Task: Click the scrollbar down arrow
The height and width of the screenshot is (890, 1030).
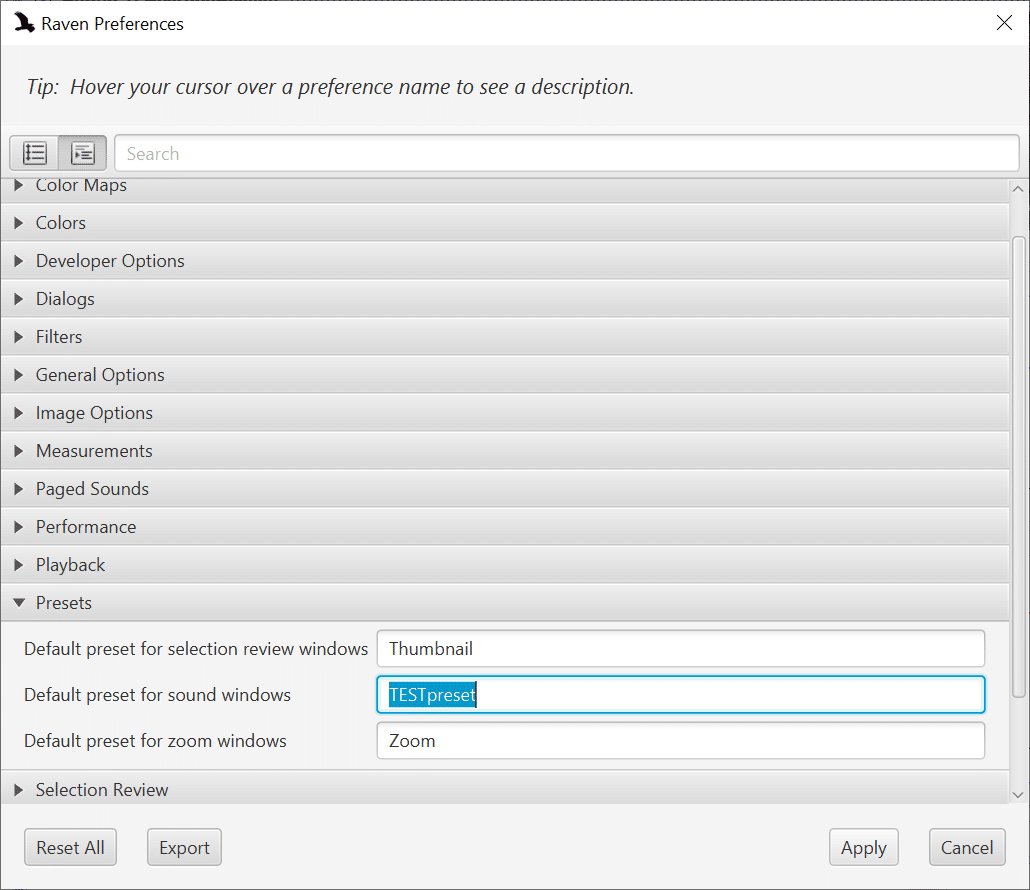Action: point(1018,794)
